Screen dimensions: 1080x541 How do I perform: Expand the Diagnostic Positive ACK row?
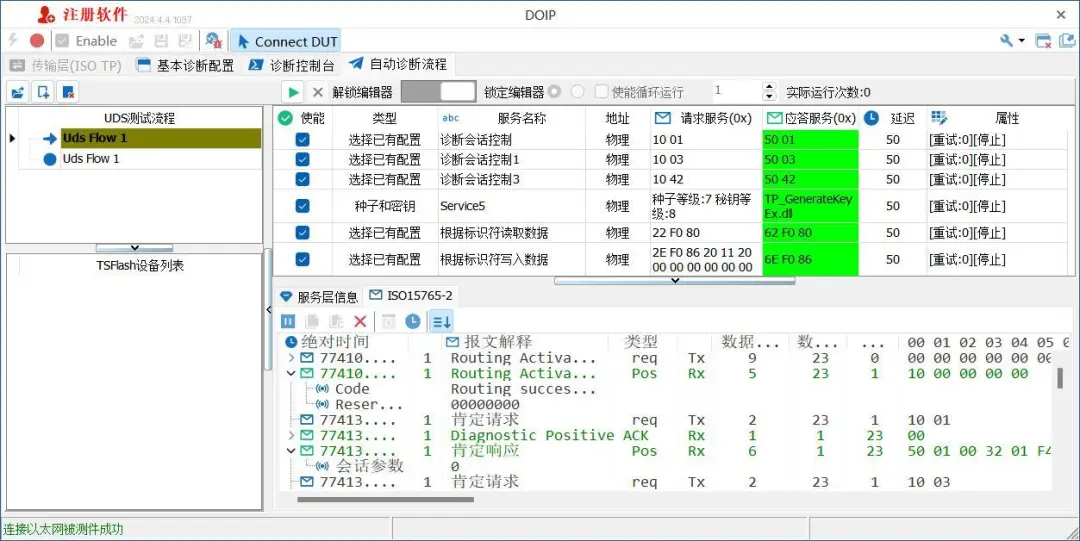pos(291,436)
